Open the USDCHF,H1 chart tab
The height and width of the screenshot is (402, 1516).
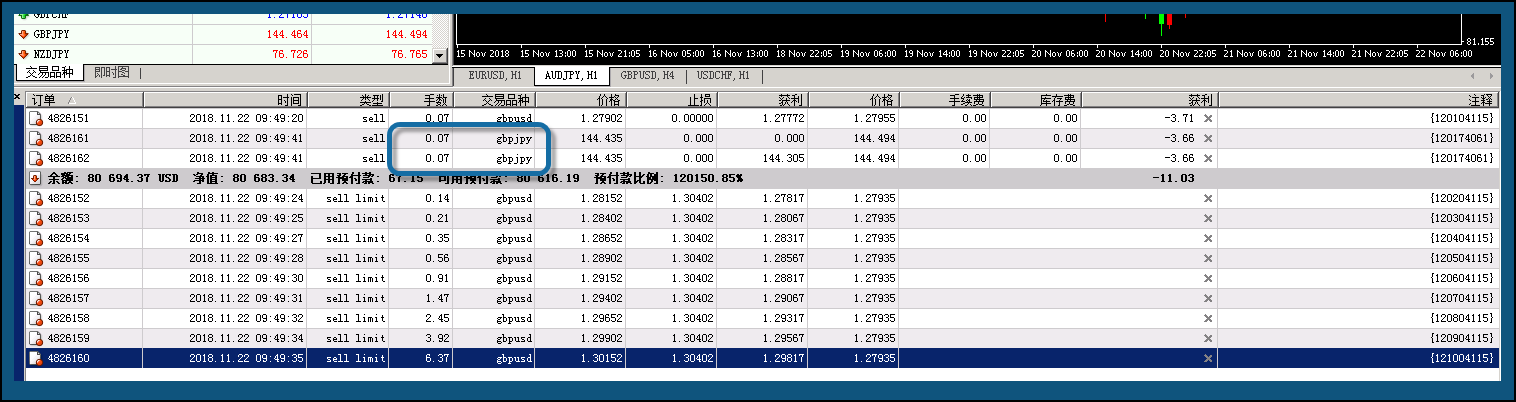click(x=723, y=75)
